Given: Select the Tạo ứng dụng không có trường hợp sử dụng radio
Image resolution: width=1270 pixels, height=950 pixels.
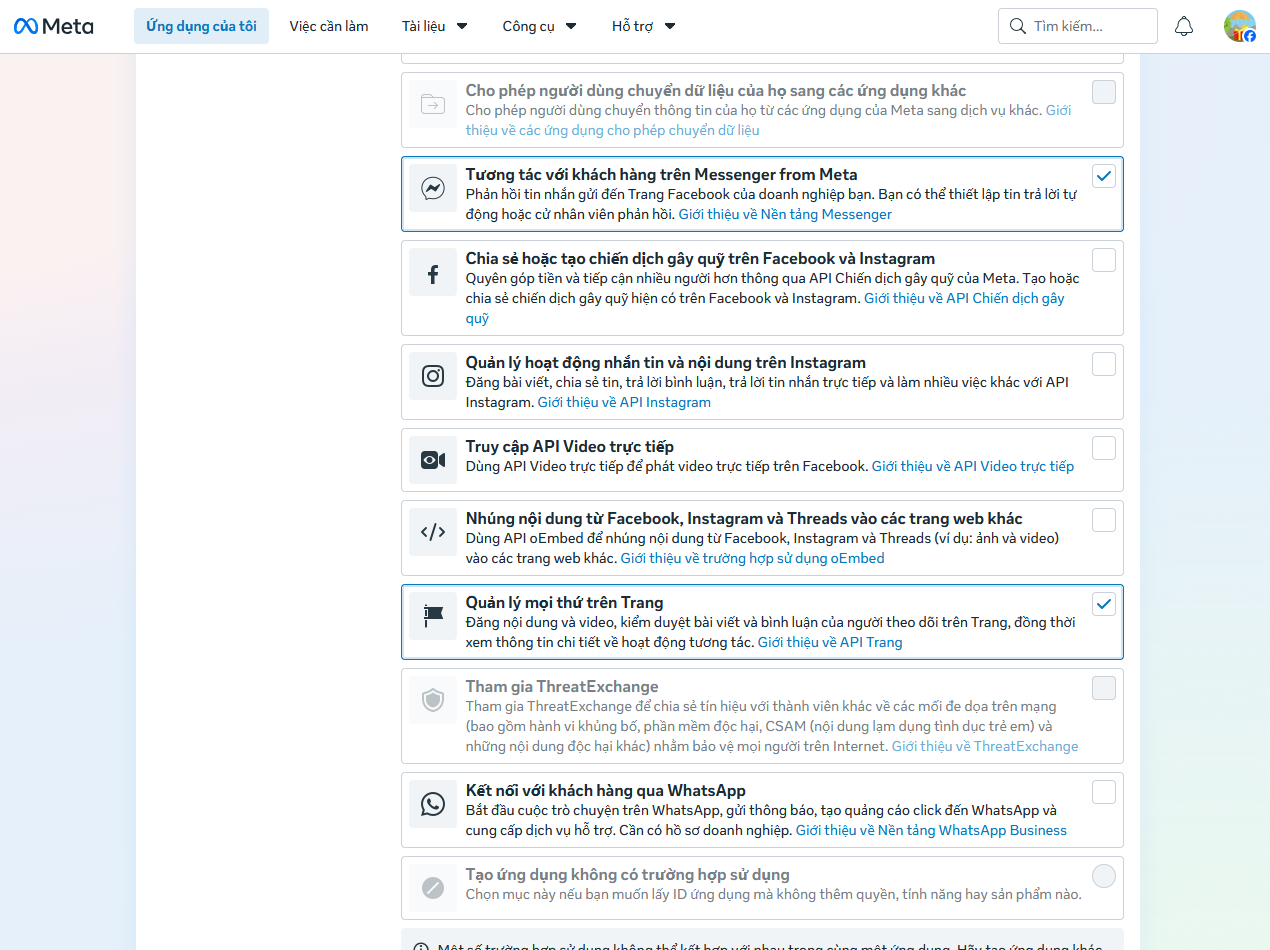Looking at the screenshot, I should 1104,877.
